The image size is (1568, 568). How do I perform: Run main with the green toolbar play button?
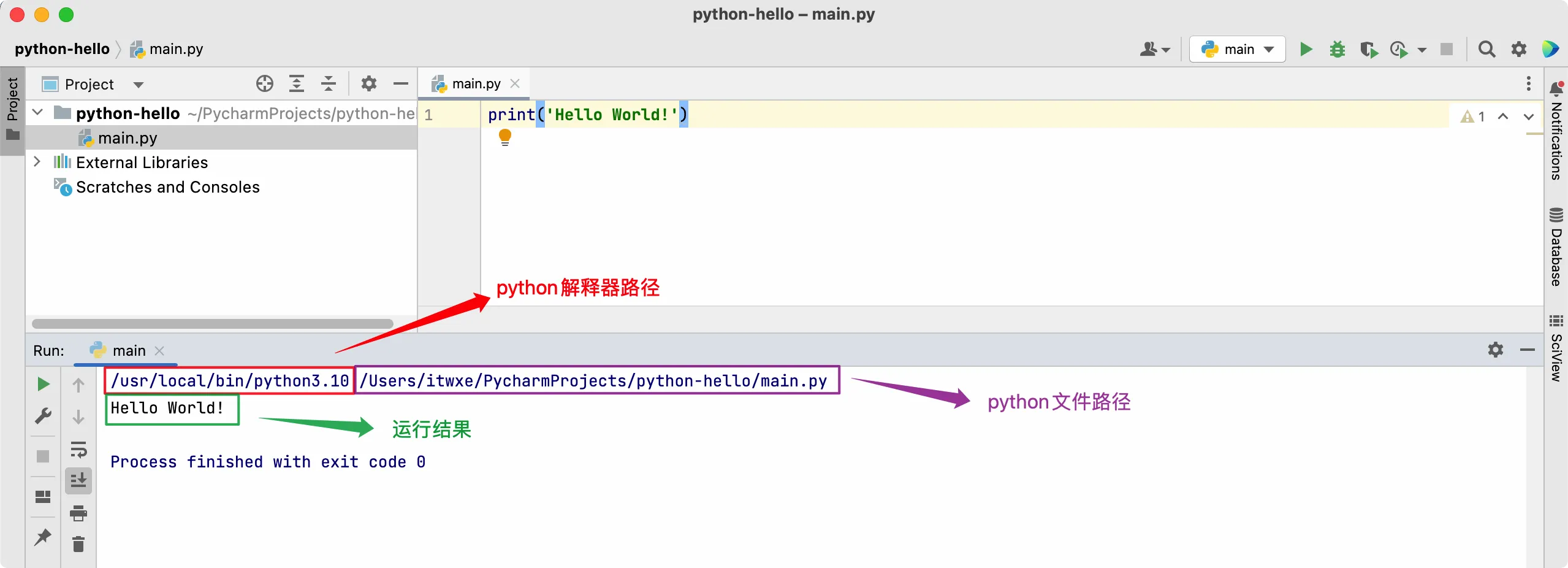(1306, 49)
